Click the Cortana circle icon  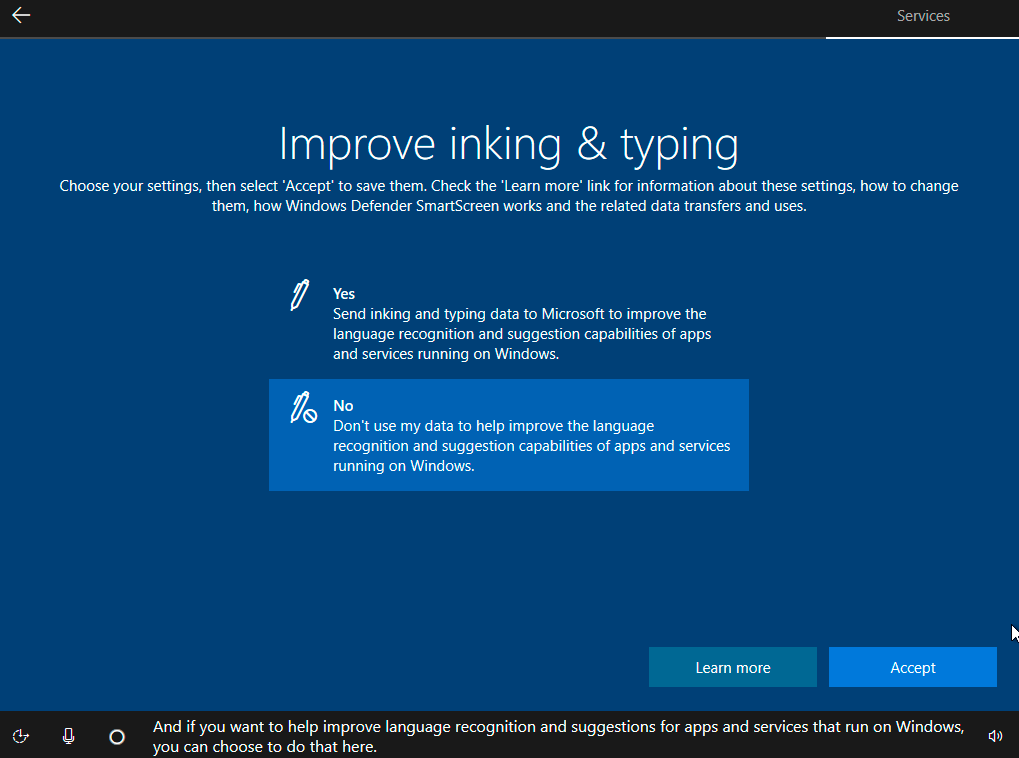[x=117, y=737]
